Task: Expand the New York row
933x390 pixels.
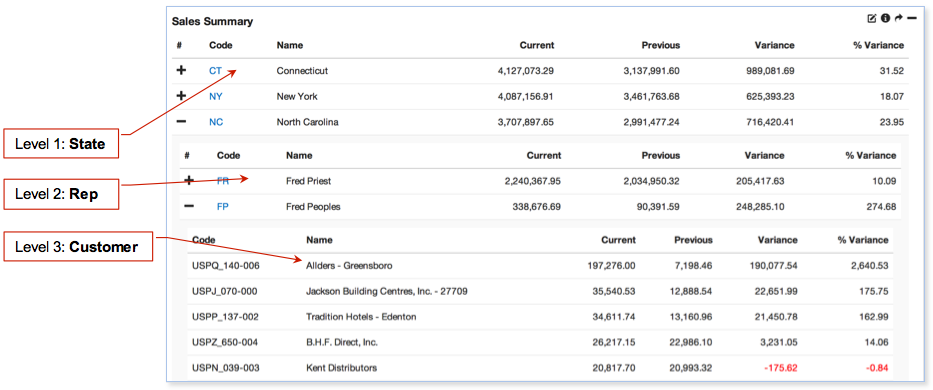Action: click(181, 96)
